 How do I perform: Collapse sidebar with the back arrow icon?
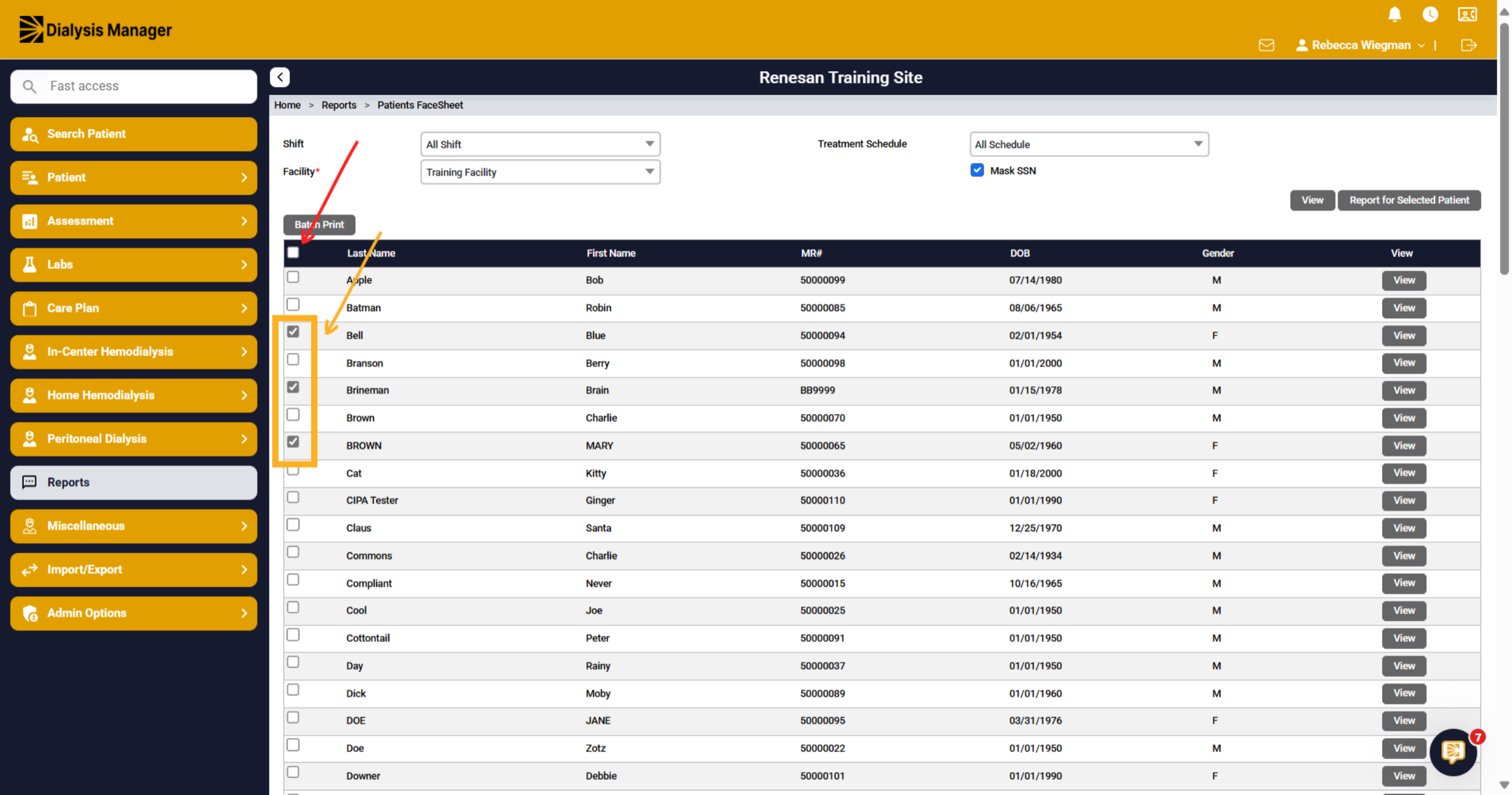(x=280, y=77)
